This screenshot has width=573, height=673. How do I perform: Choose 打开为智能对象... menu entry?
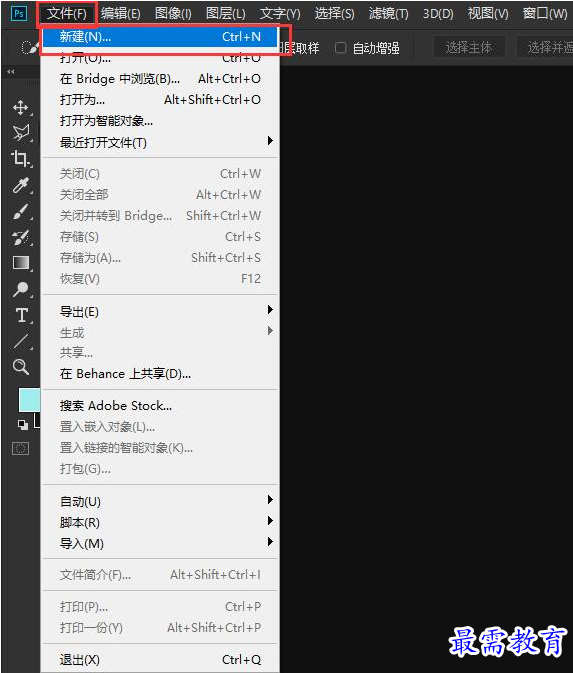(x=160, y=121)
